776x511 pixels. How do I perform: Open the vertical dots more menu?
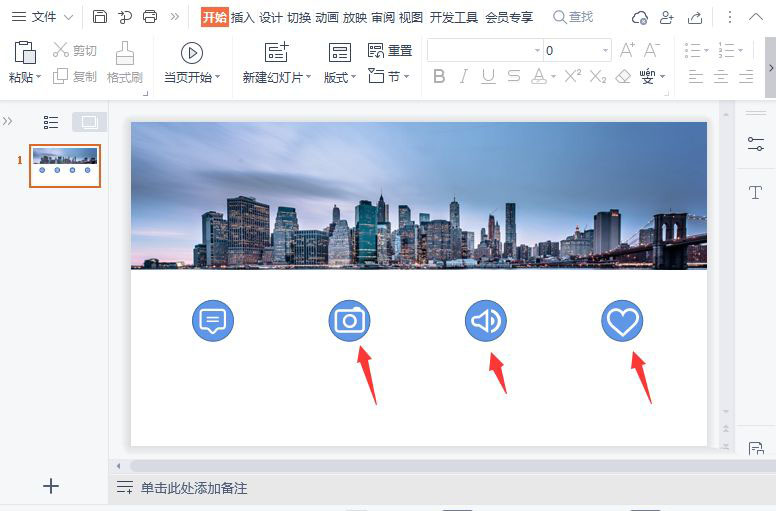point(729,17)
